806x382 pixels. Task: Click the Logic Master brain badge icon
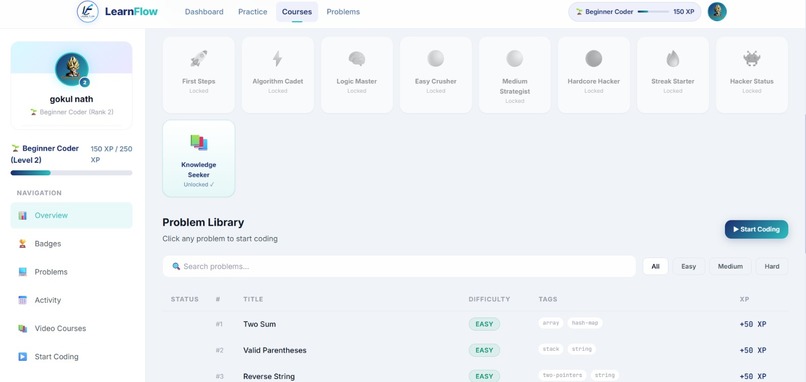(357, 59)
